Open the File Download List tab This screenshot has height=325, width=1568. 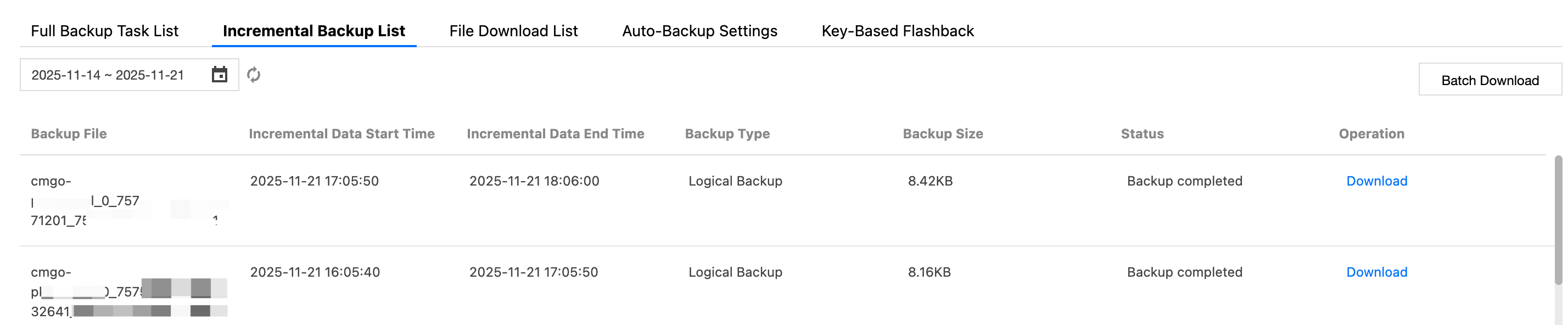513,31
